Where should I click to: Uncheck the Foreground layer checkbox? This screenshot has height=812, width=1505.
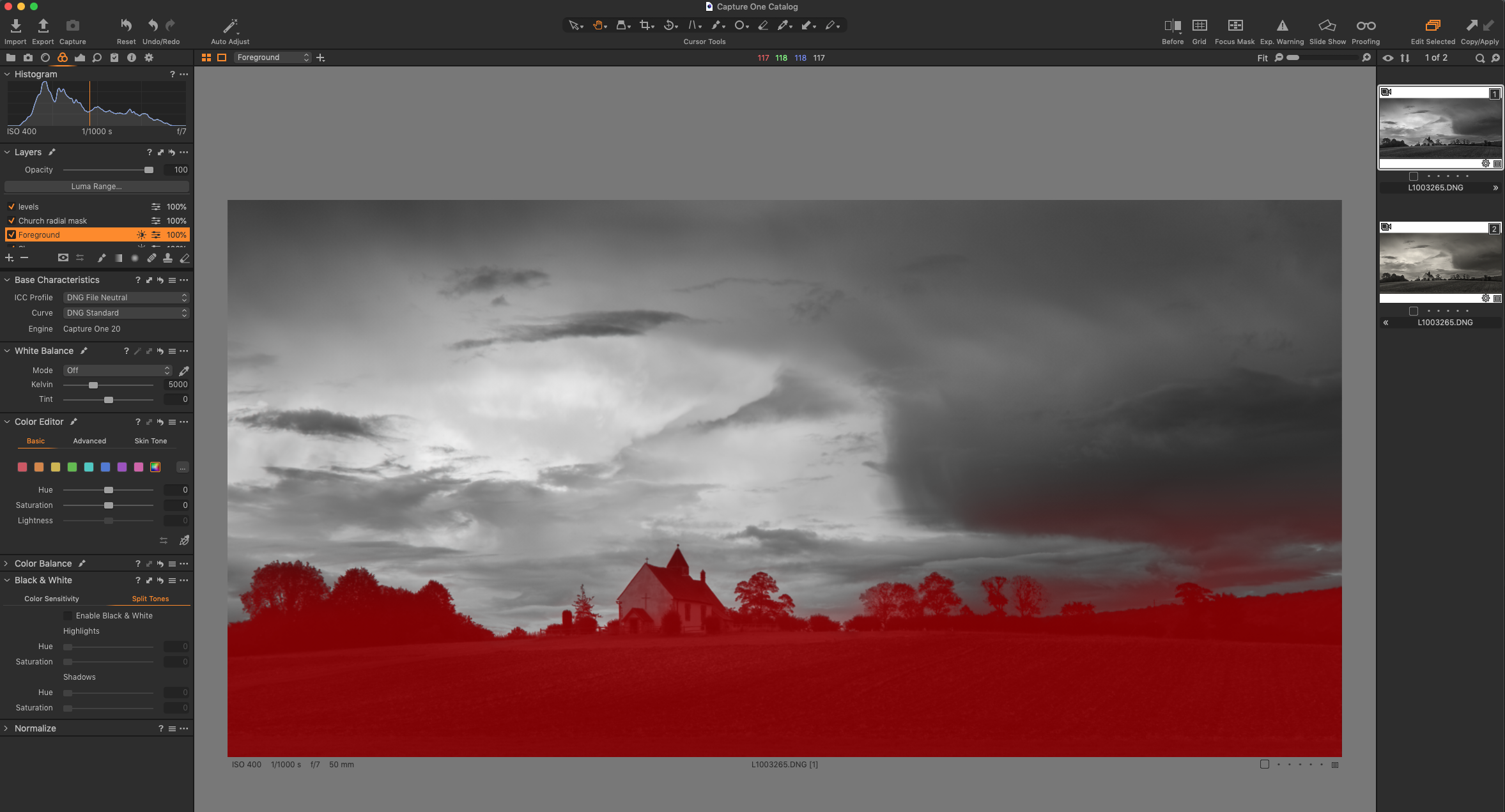tap(12, 235)
